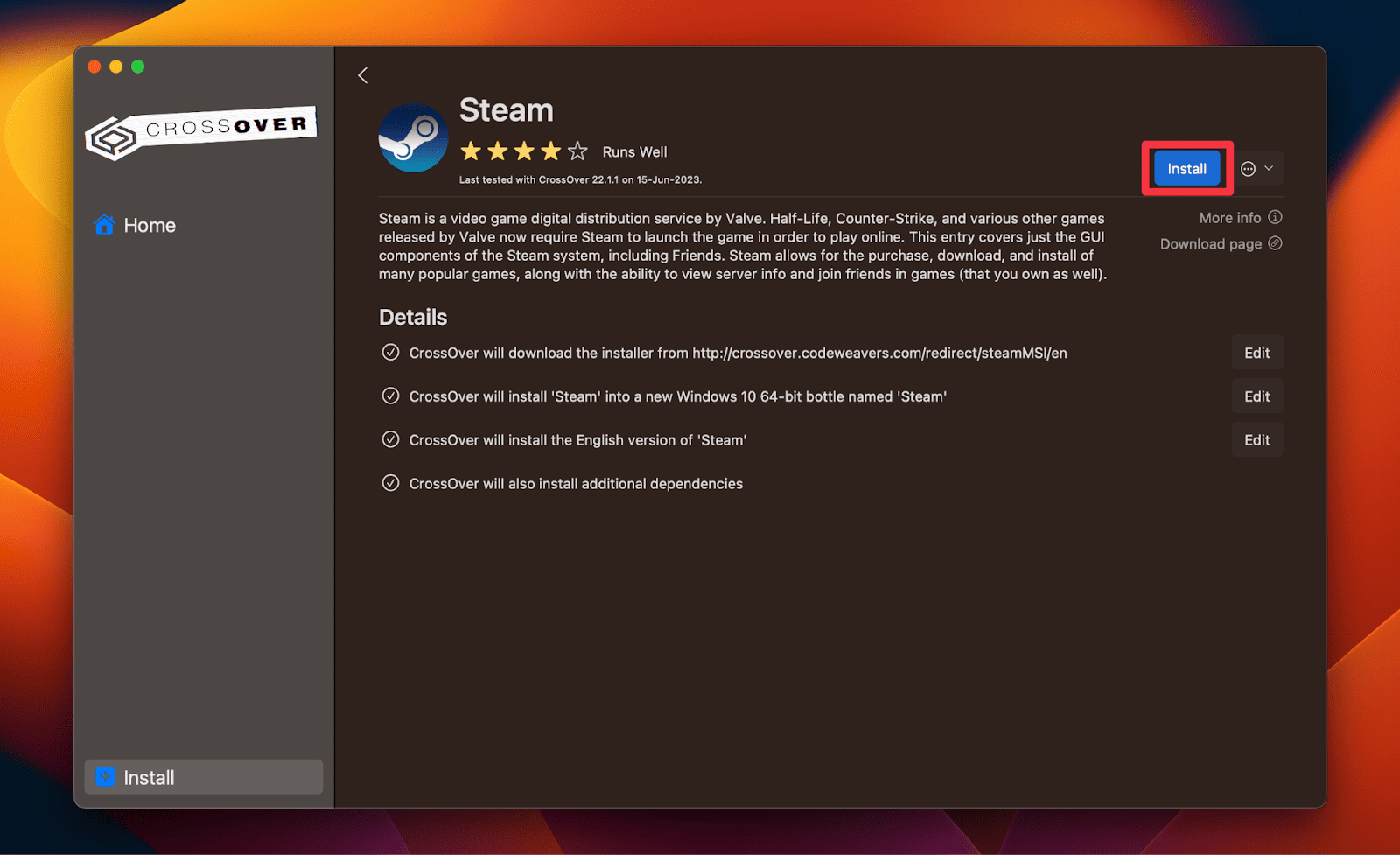Edit the English version language setting
Viewport: 1400px width, 855px height.
point(1257,440)
